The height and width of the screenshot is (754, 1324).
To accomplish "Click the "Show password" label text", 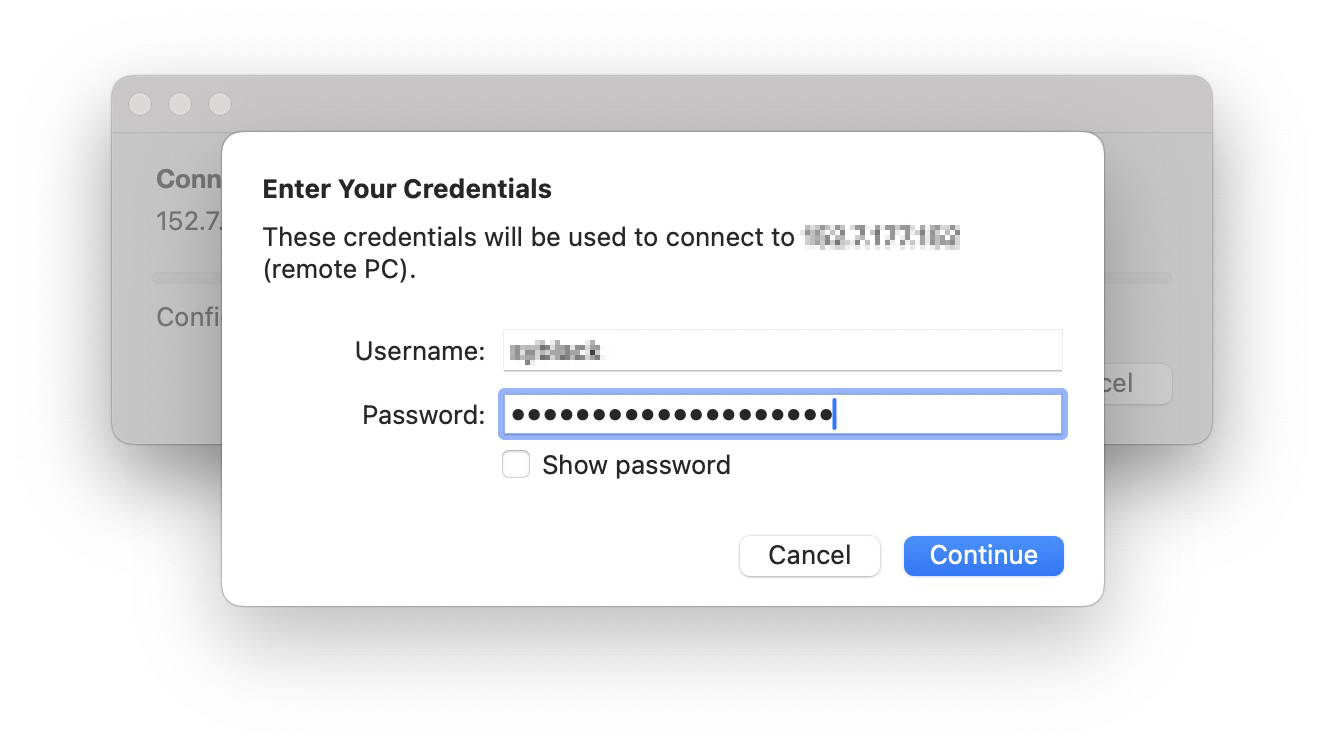I will coord(636,465).
